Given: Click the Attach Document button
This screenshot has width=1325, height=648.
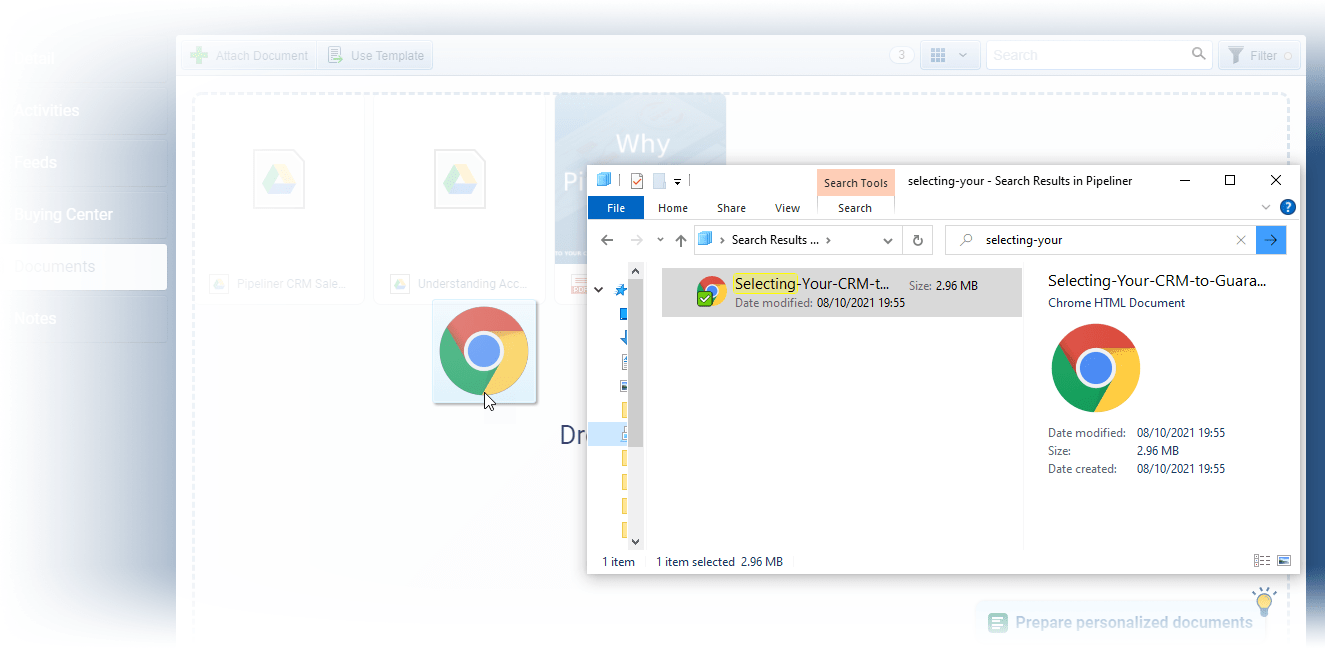Looking at the screenshot, I should (250, 56).
